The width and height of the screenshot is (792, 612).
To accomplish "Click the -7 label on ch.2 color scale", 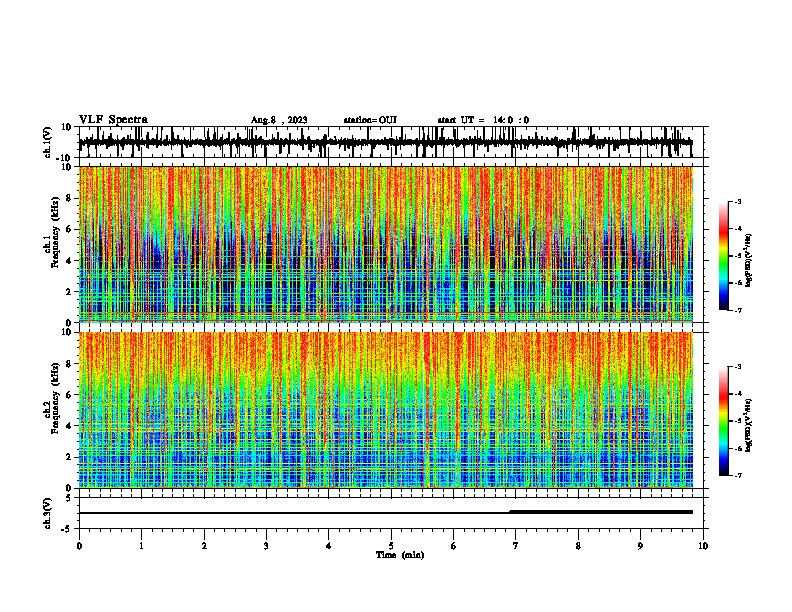I will 737,475.
